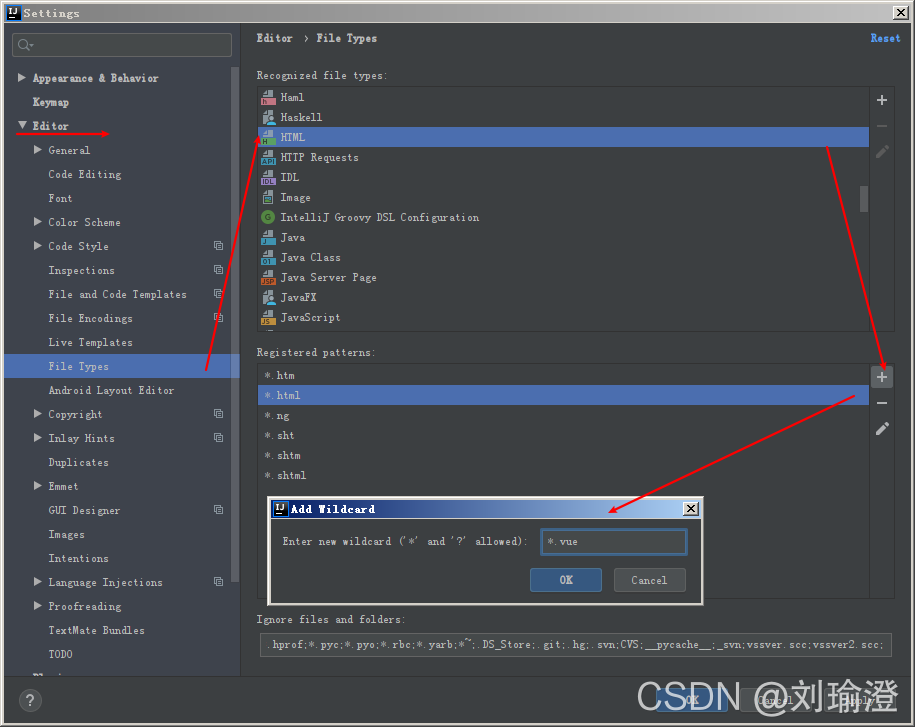Expand the Color Scheme node

[x=38, y=222]
